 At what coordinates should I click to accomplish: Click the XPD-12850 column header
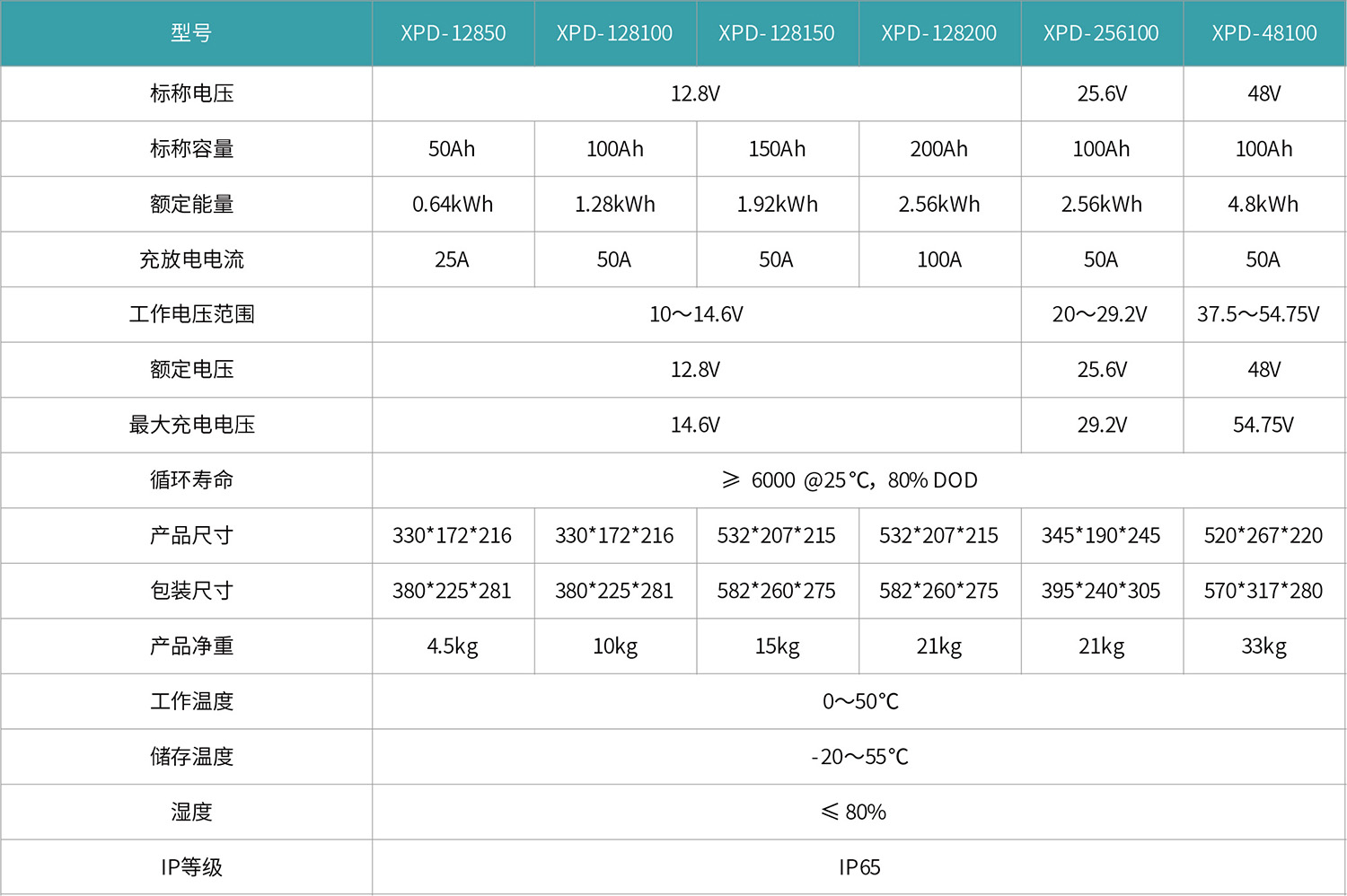coord(453,33)
